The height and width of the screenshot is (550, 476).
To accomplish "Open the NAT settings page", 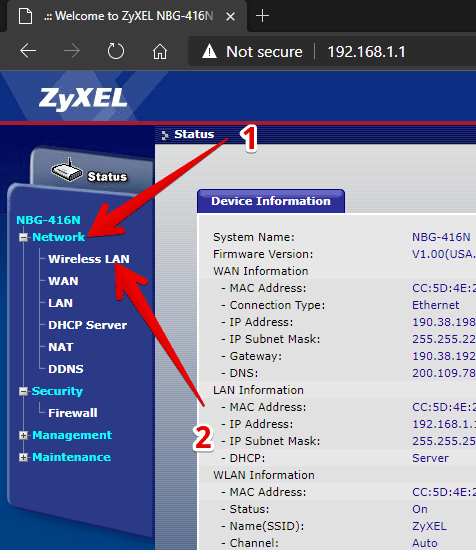I will 61,347.
